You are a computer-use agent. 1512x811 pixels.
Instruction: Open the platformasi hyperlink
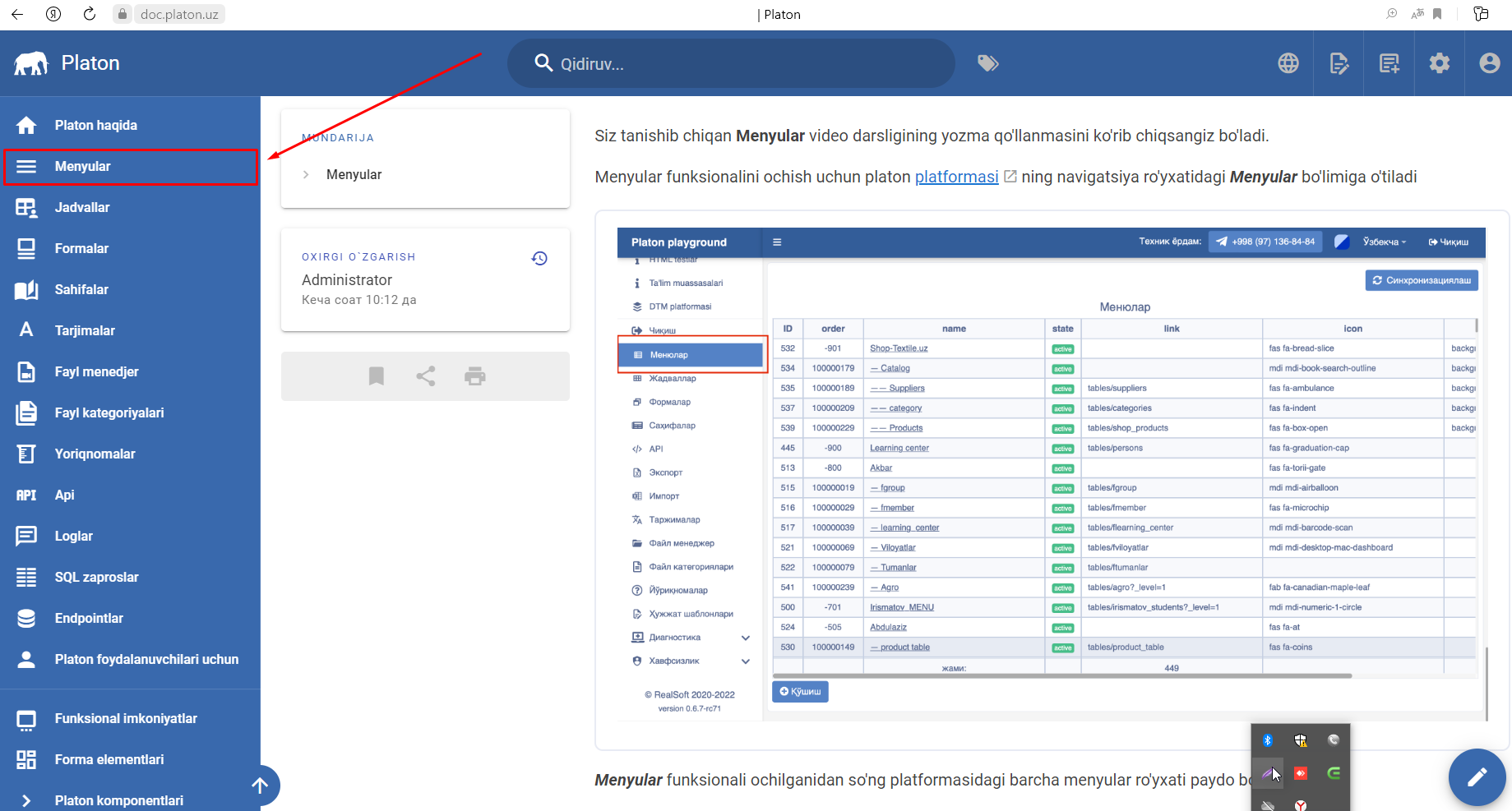coord(957,177)
